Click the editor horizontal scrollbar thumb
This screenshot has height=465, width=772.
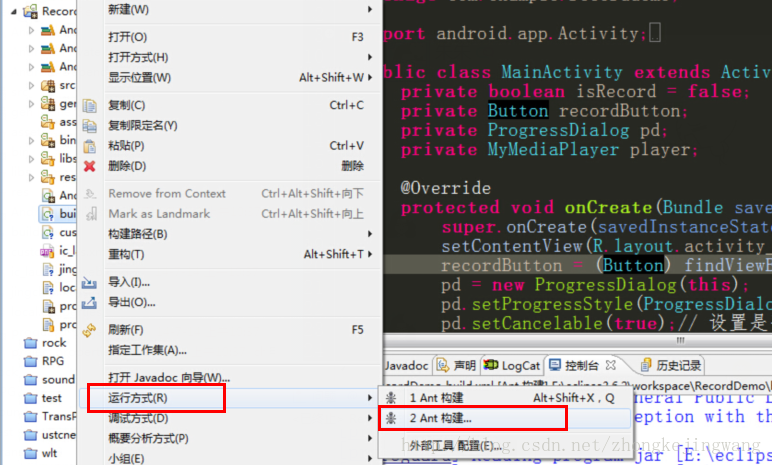(x=680, y=340)
